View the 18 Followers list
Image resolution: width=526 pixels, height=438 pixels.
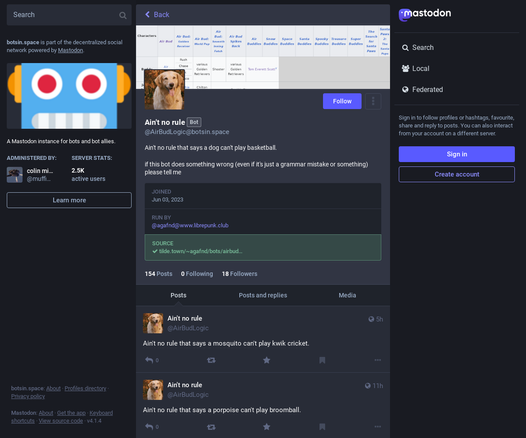240,274
